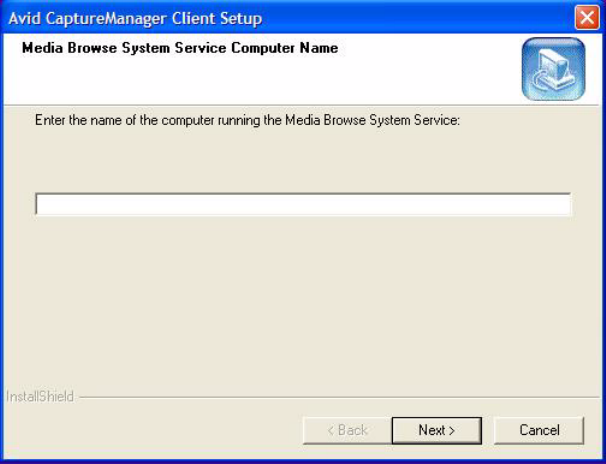This screenshot has width=606, height=464.
Task: Click the InstallShield label text
Action: (37, 397)
